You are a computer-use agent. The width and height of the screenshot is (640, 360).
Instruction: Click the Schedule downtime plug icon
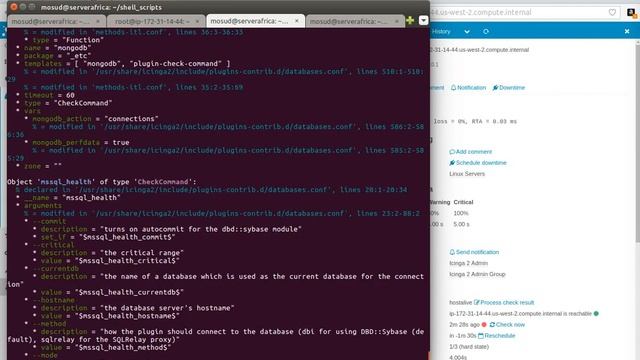(x=452, y=163)
